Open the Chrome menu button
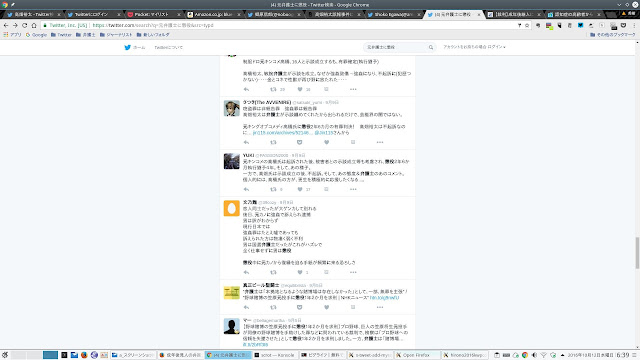The height and width of the screenshot is (360, 640). pyautogui.click(x=634, y=25)
